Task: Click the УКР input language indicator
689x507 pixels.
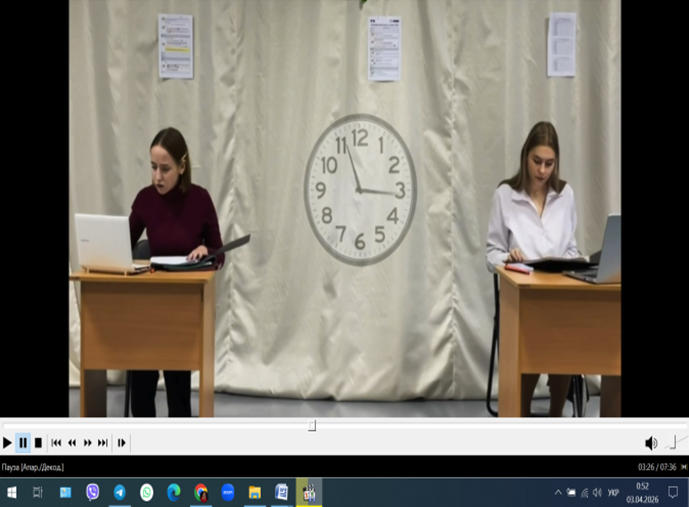Action: coord(613,492)
